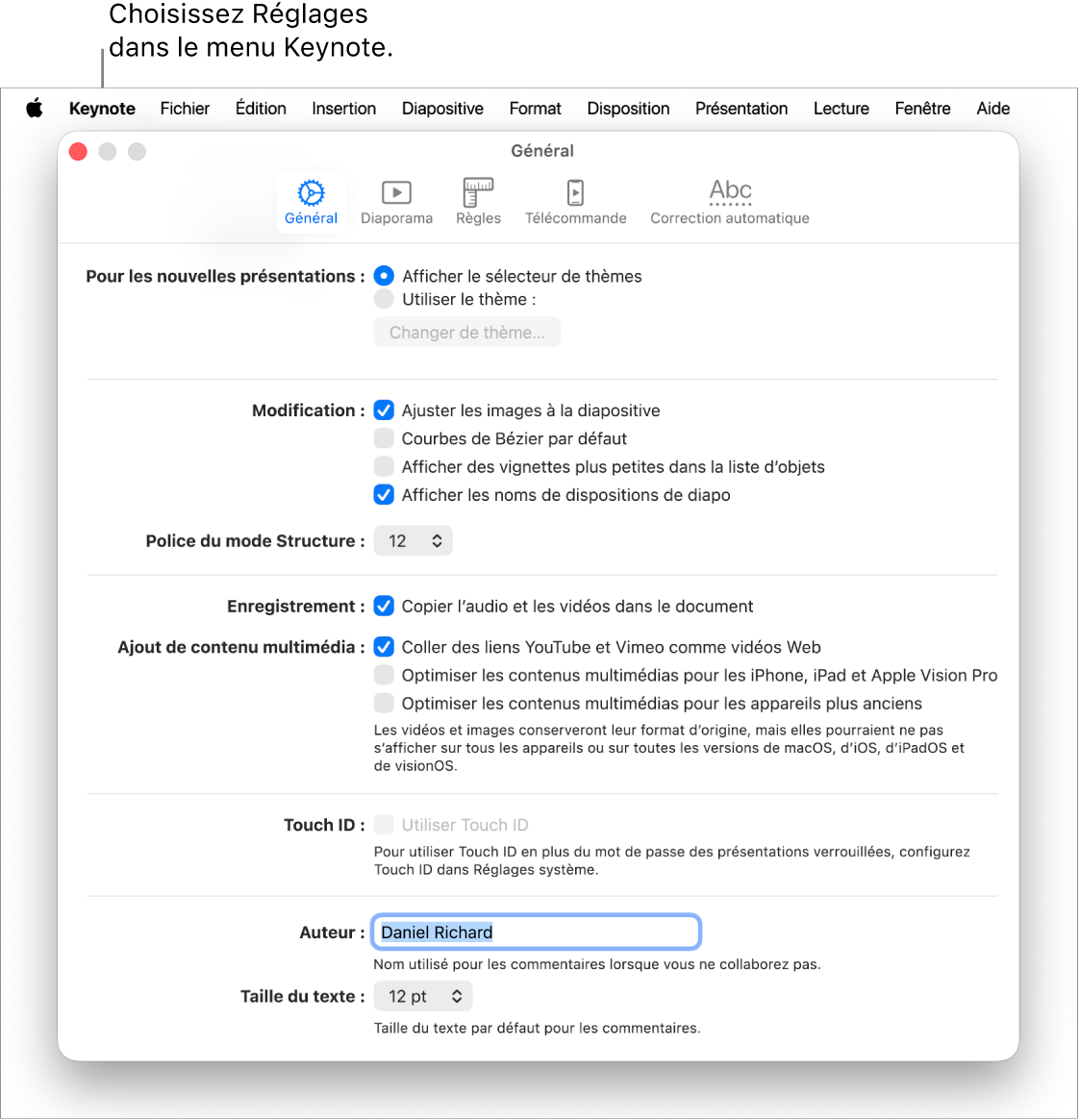This screenshot has width=1080, height=1120.
Task: Toggle Copier l'audio et les vidéos
Action: (384, 606)
